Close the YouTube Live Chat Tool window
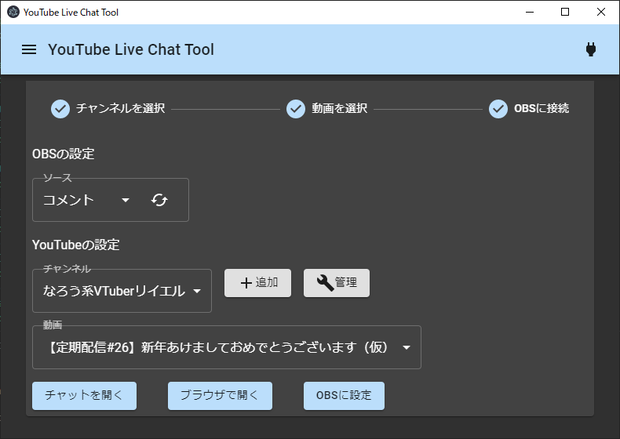The image size is (620, 439). pyautogui.click(x=601, y=12)
